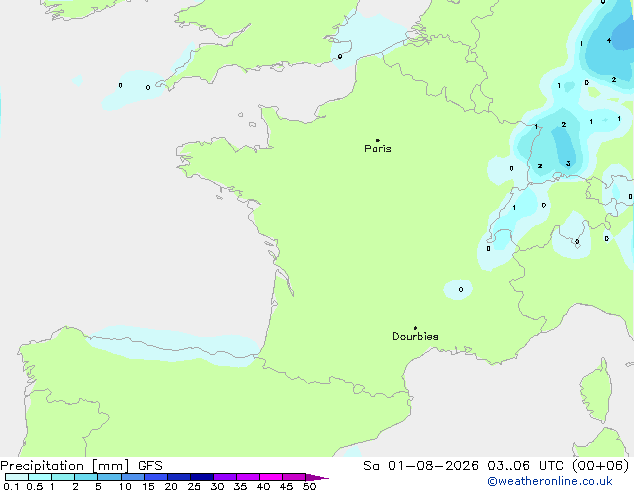Click the Dourbies city label
The width and height of the screenshot is (634, 490).
[x=415, y=336]
